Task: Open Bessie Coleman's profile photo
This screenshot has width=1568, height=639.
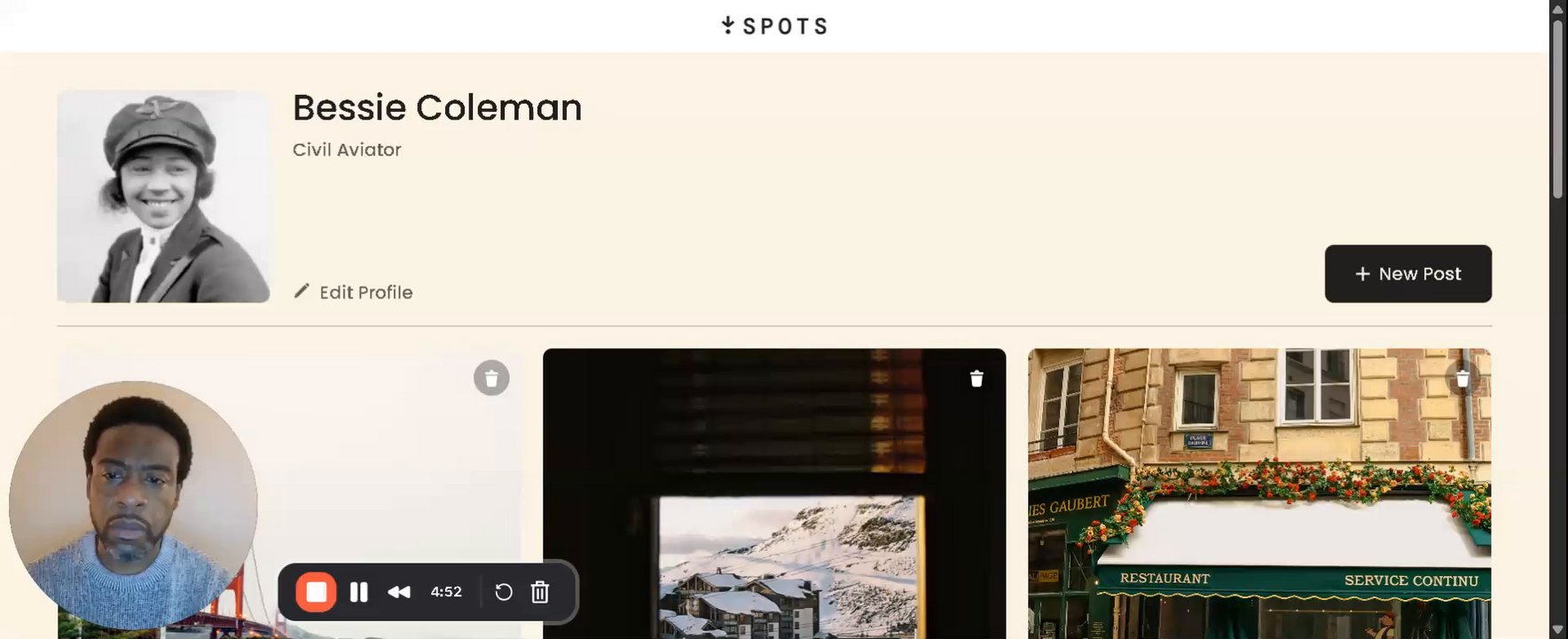Action: 163,196
